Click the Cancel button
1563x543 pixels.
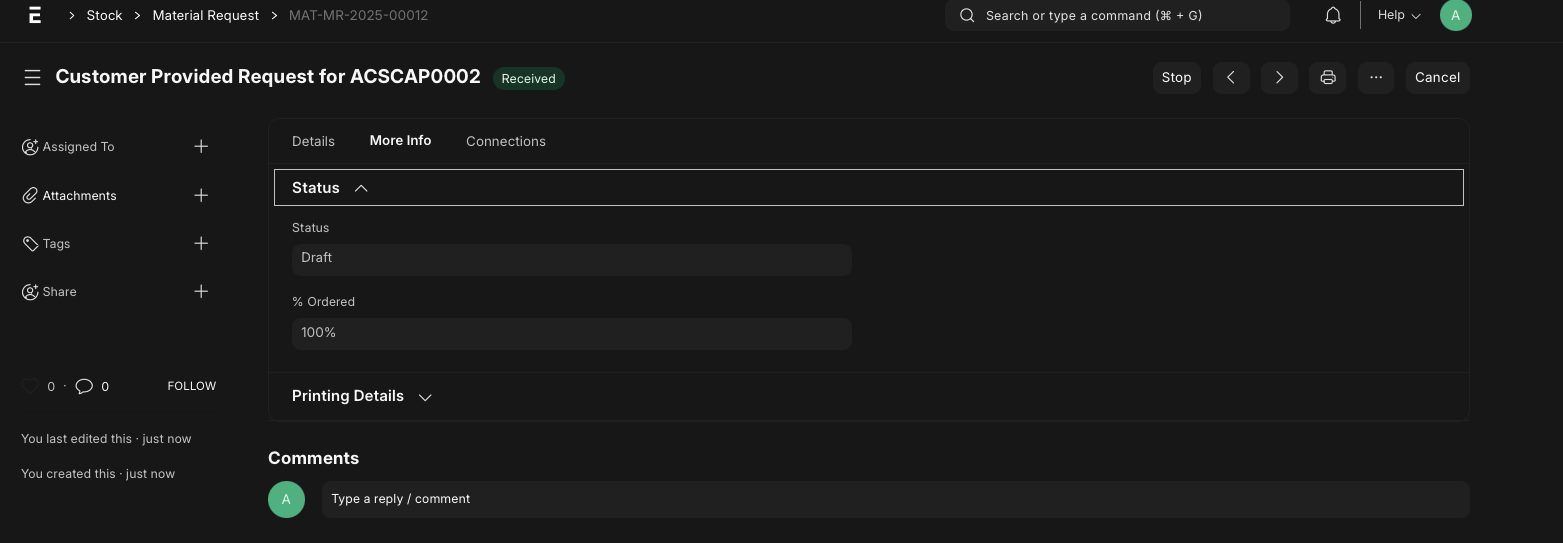[x=1437, y=77]
